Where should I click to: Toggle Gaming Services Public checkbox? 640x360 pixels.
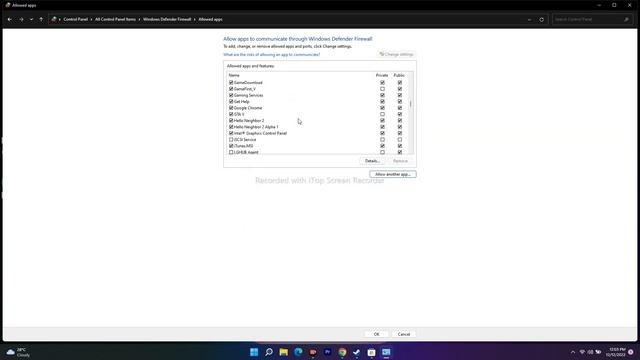(x=400, y=95)
